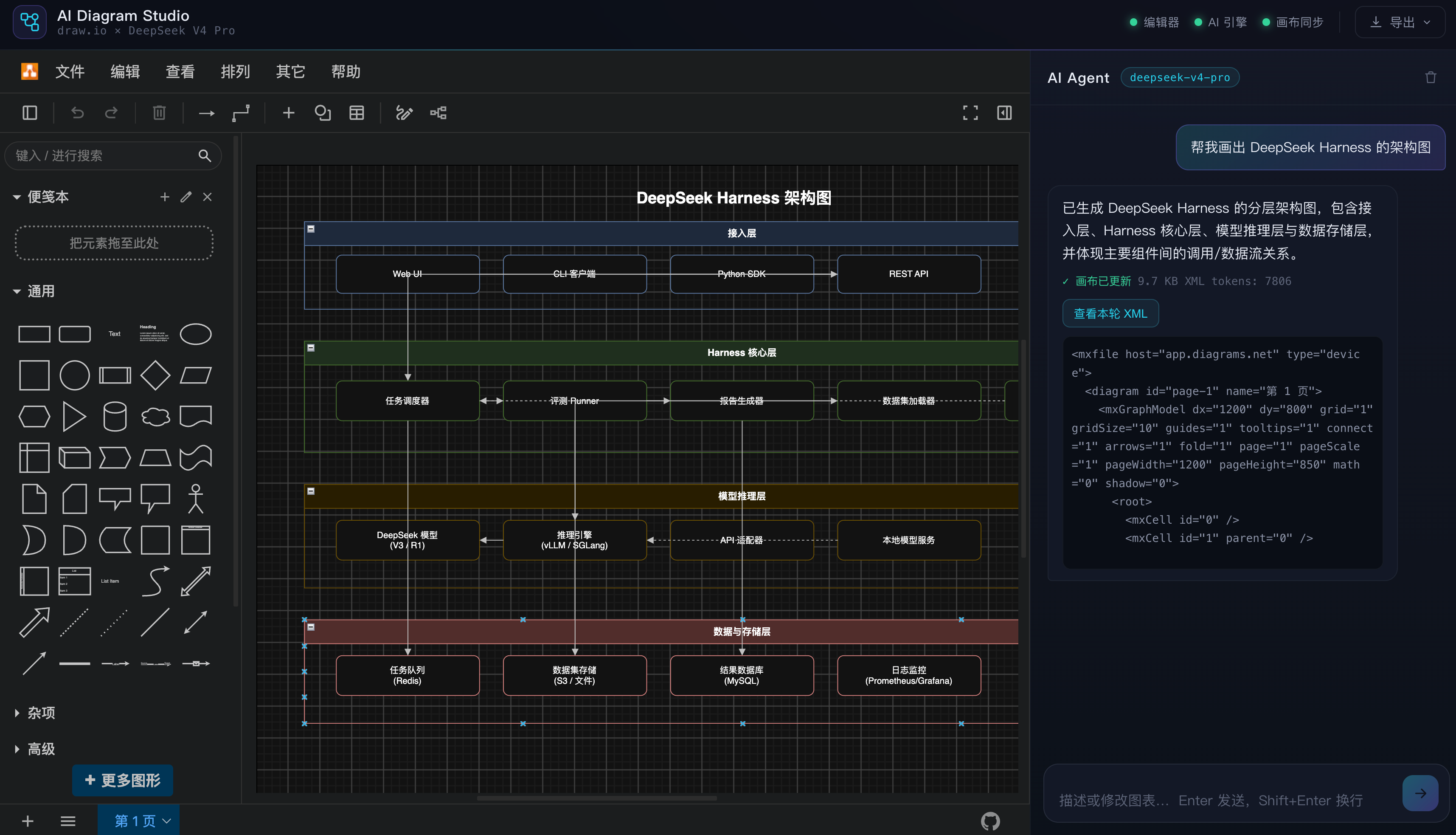Screen dimensions: 1456x835
Task: Open the pages list icon
Action: [x=68, y=821]
